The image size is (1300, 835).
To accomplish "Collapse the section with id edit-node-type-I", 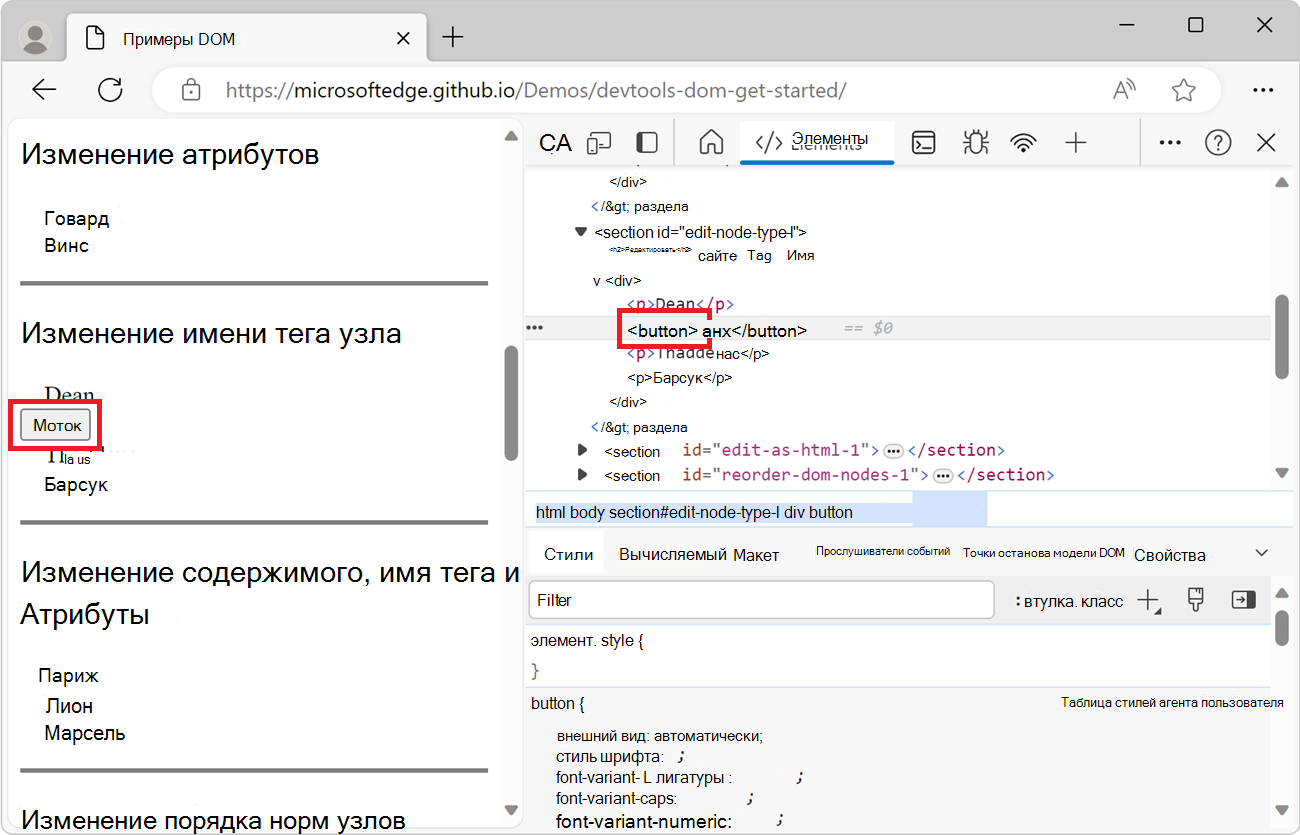I will 582,231.
